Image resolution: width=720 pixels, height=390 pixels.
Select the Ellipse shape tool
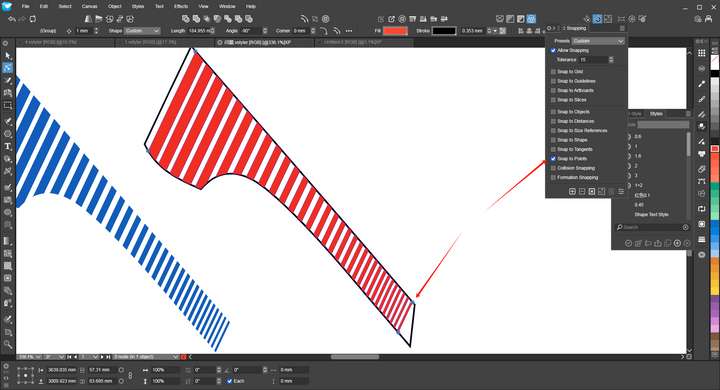[x=7, y=134]
